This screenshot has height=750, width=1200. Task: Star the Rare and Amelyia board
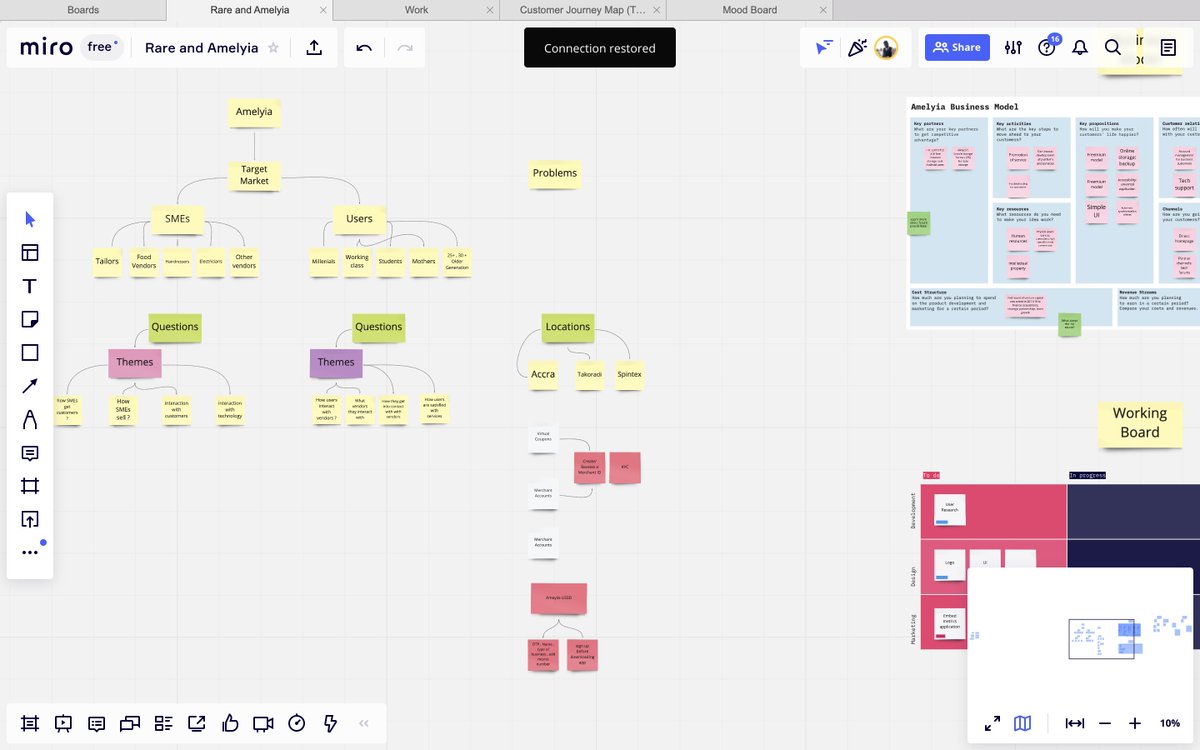point(273,48)
